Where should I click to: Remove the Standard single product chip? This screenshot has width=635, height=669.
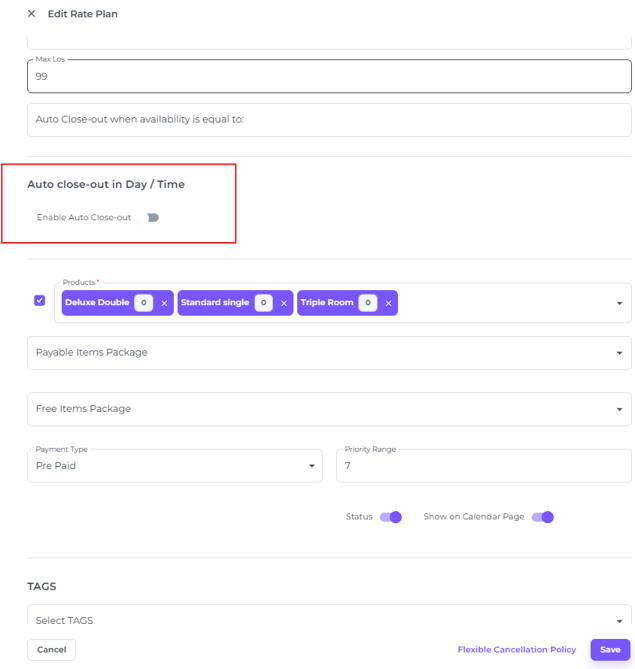click(284, 303)
